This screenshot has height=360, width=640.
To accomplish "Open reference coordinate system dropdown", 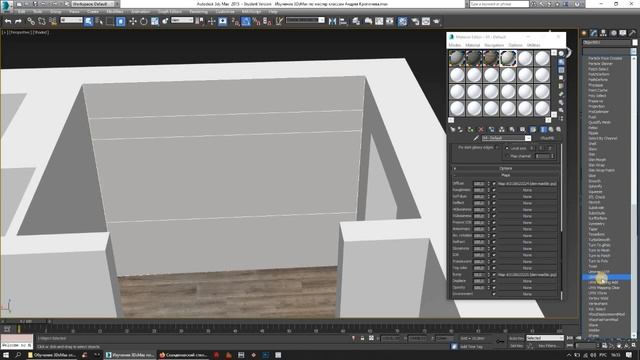I will [182, 20].
